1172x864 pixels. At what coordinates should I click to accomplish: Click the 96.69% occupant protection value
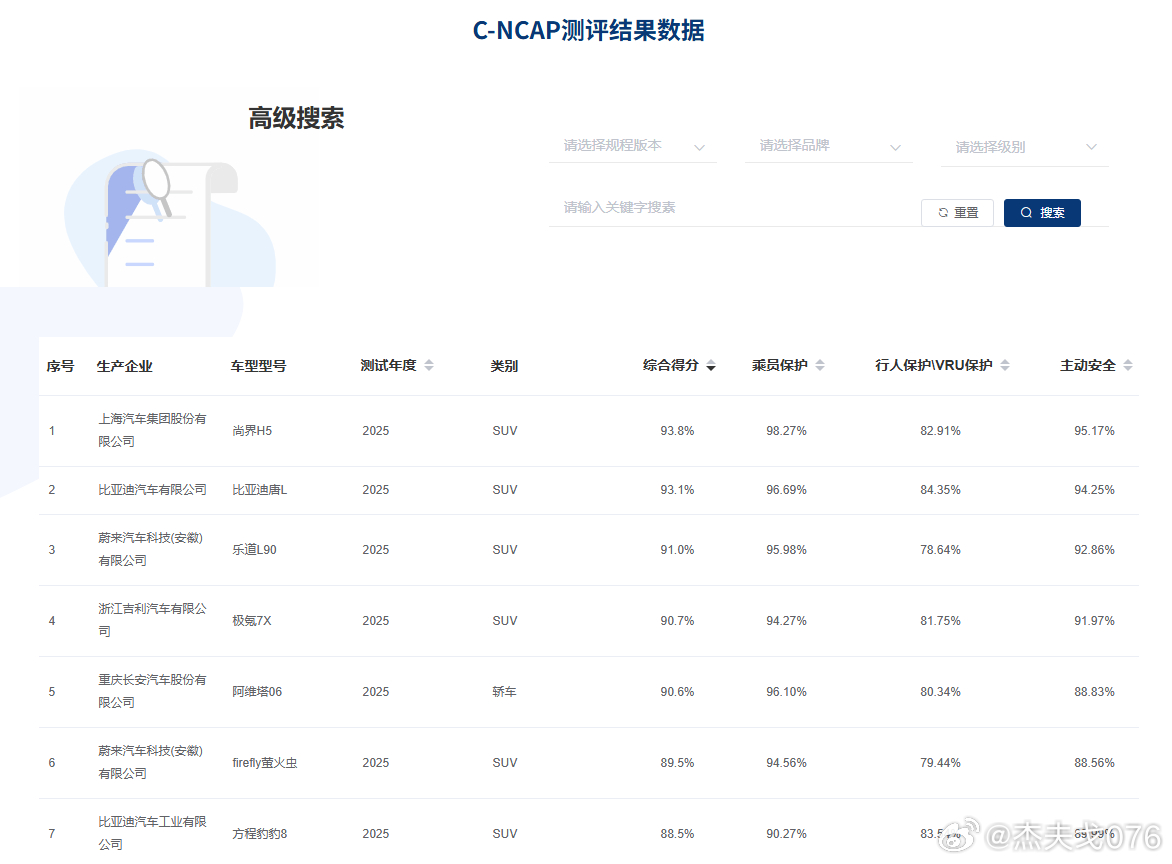tap(786, 490)
